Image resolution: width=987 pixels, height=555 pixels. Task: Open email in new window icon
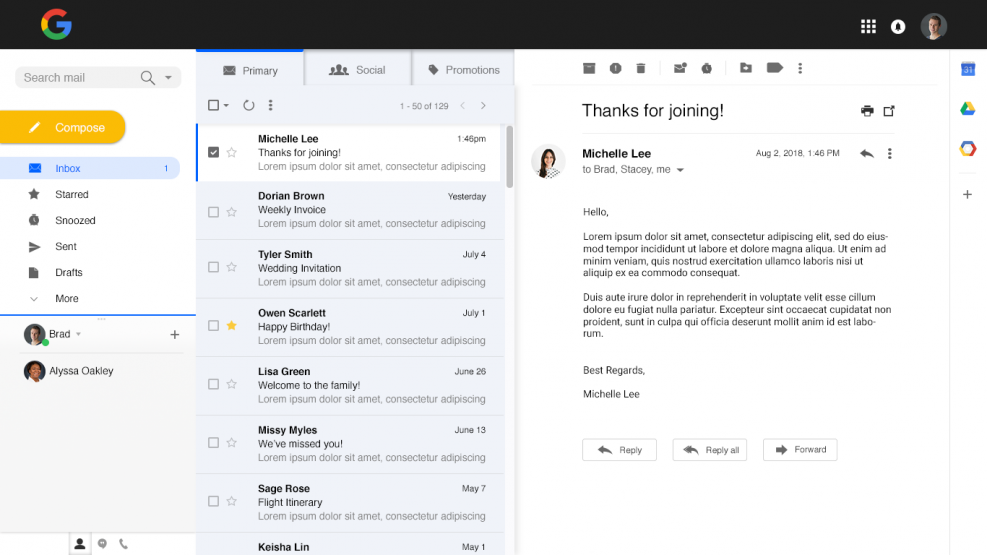tap(889, 111)
